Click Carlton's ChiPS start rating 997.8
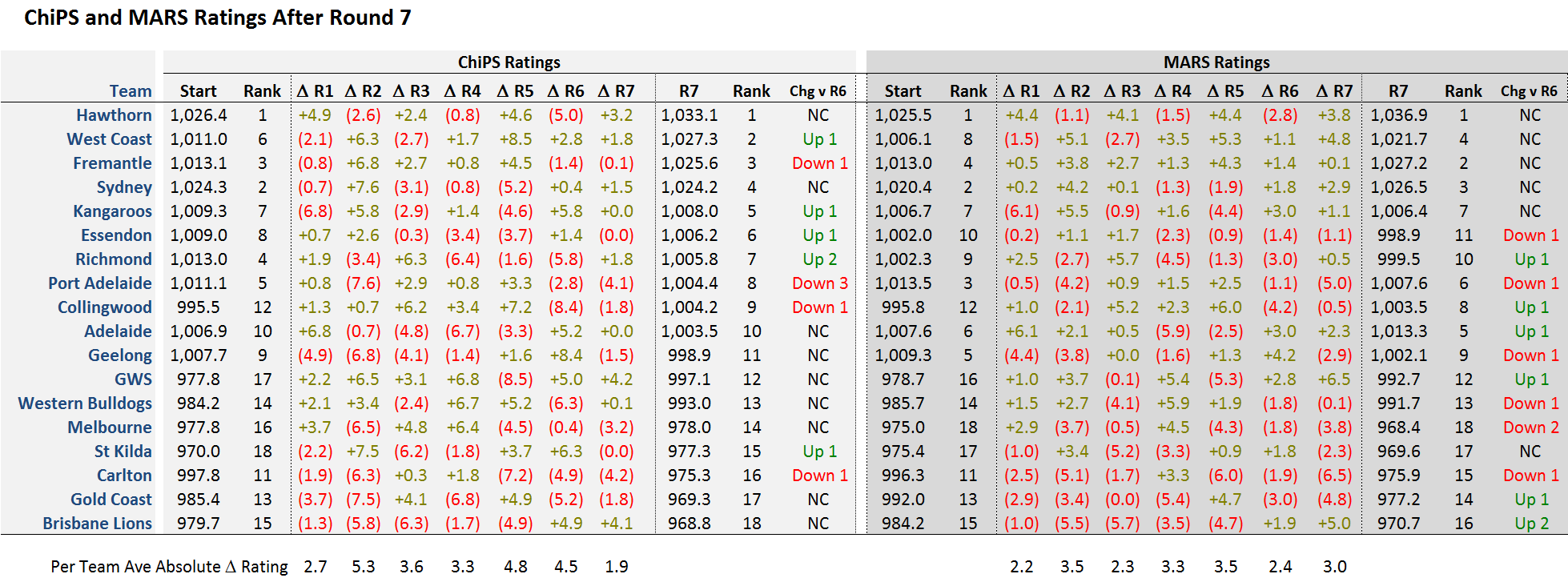The image size is (1568, 578). (199, 476)
